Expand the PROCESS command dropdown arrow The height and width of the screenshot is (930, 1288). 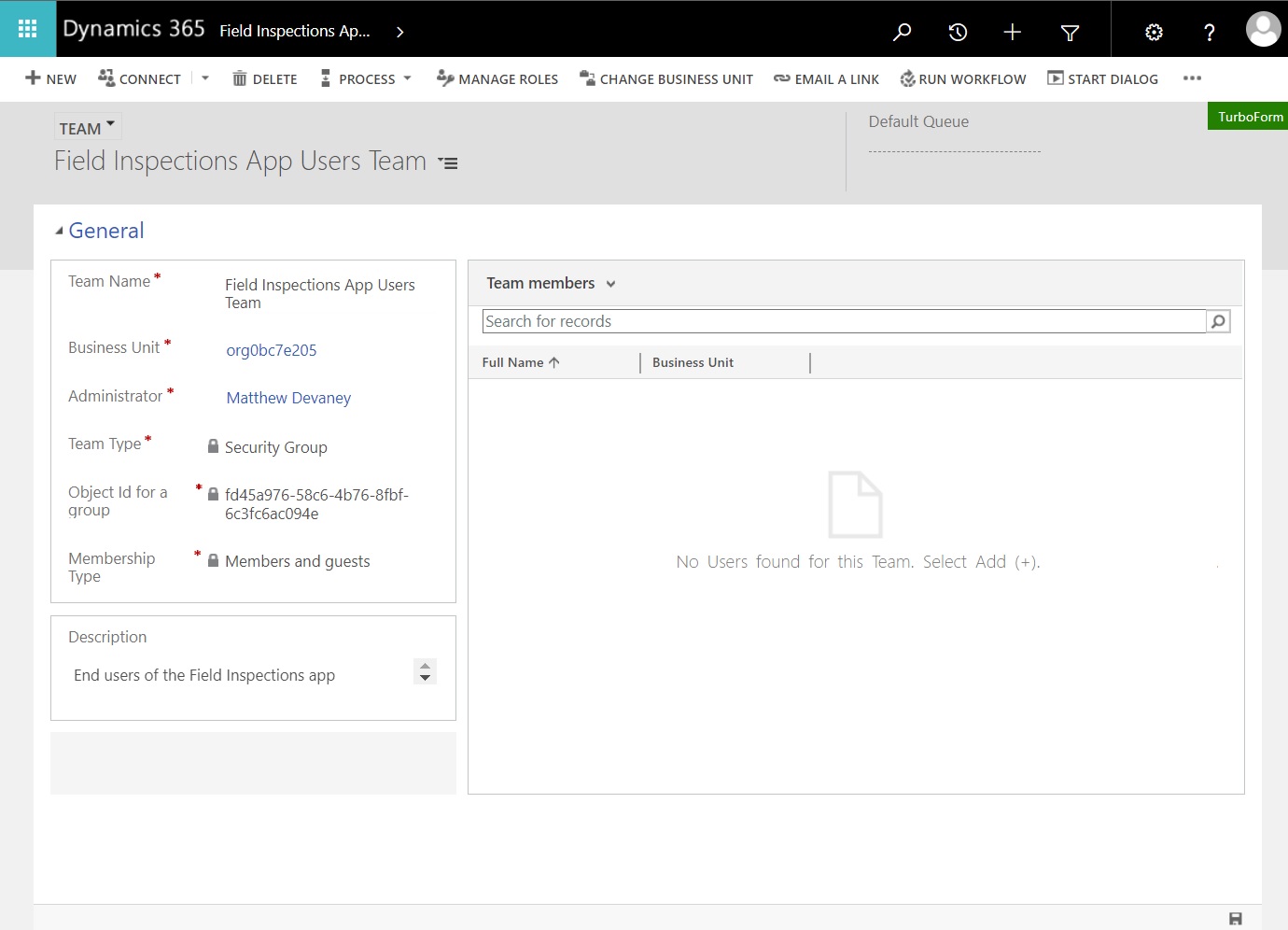tap(405, 78)
